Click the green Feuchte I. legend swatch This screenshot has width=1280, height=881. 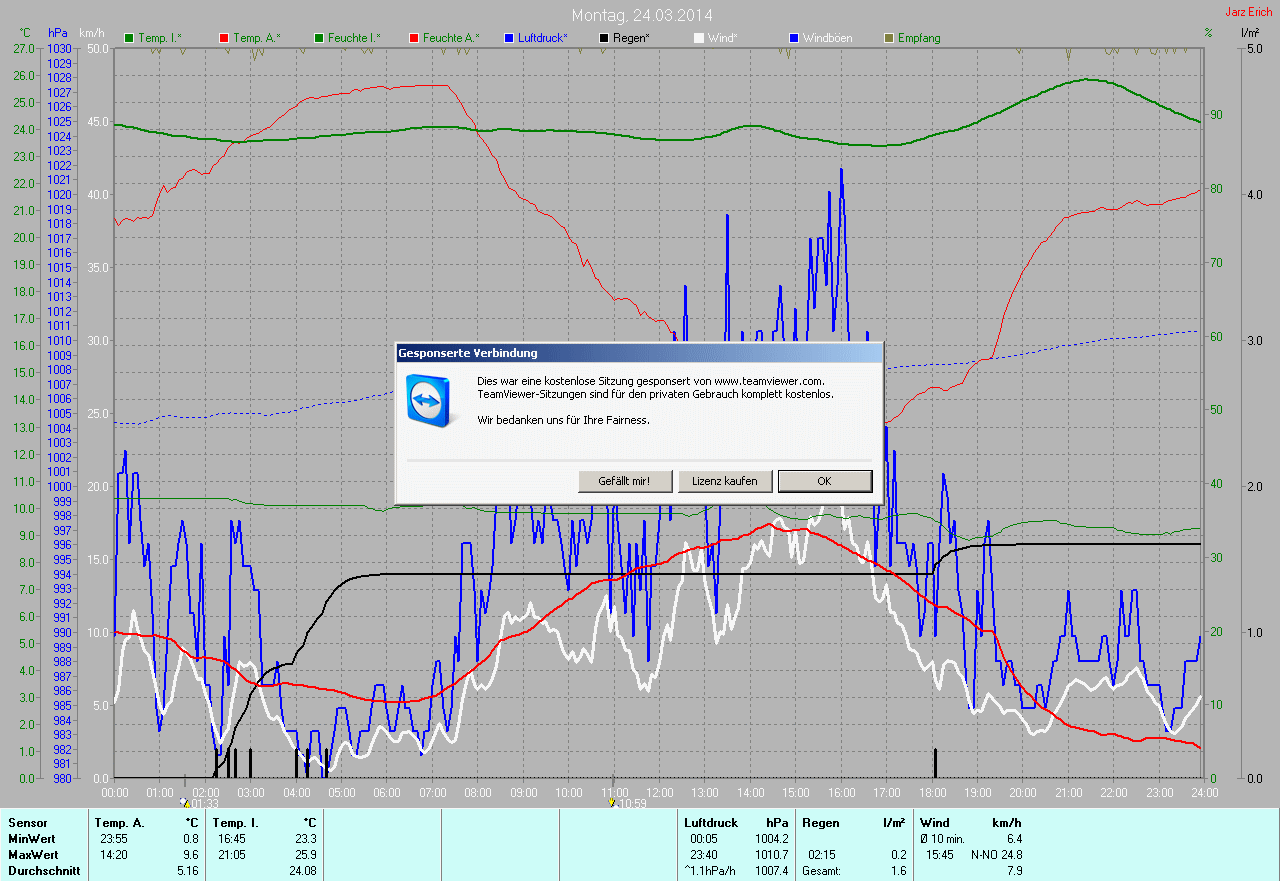(x=319, y=38)
